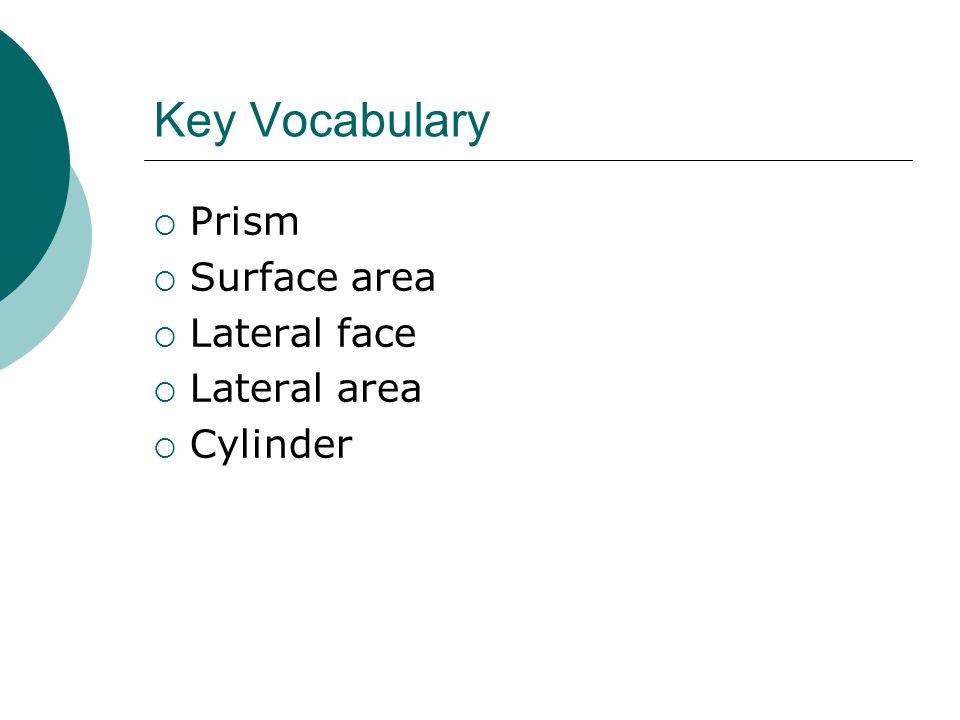Click the circle bullet beside Prism
The height and width of the screenshot is (720, 960).
pos(165,225)
